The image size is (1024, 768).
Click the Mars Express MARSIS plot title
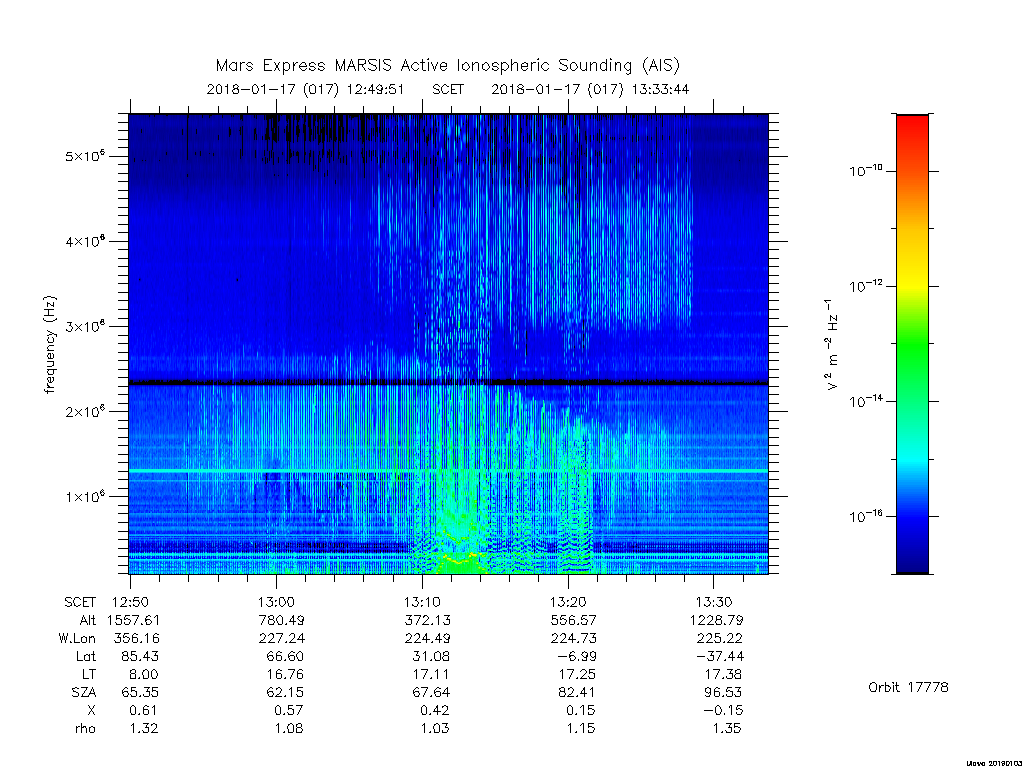tap(447, 65)
